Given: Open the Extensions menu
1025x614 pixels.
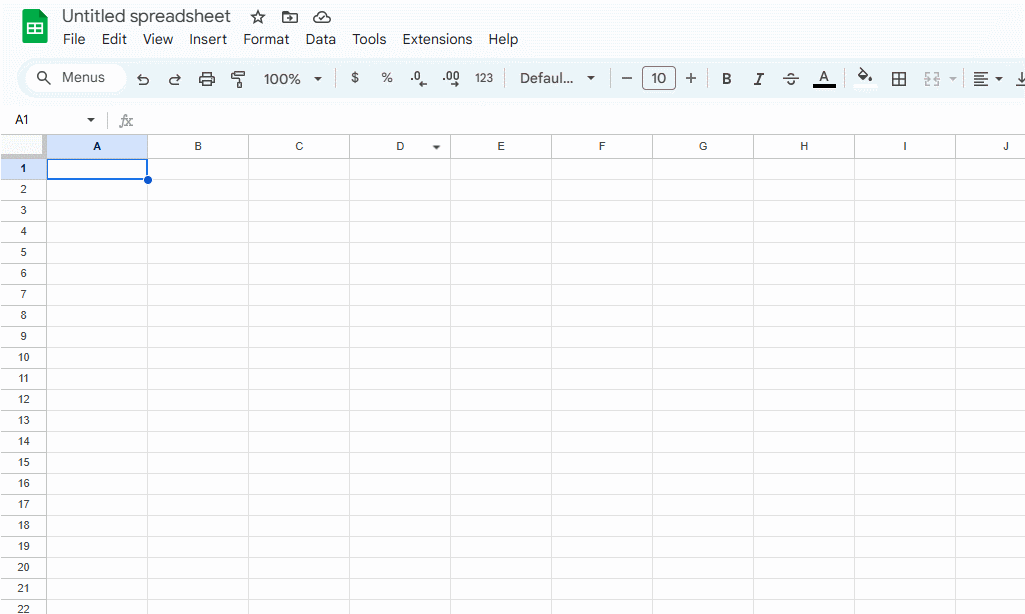Looking at the screenshot, I should point(437,40).
